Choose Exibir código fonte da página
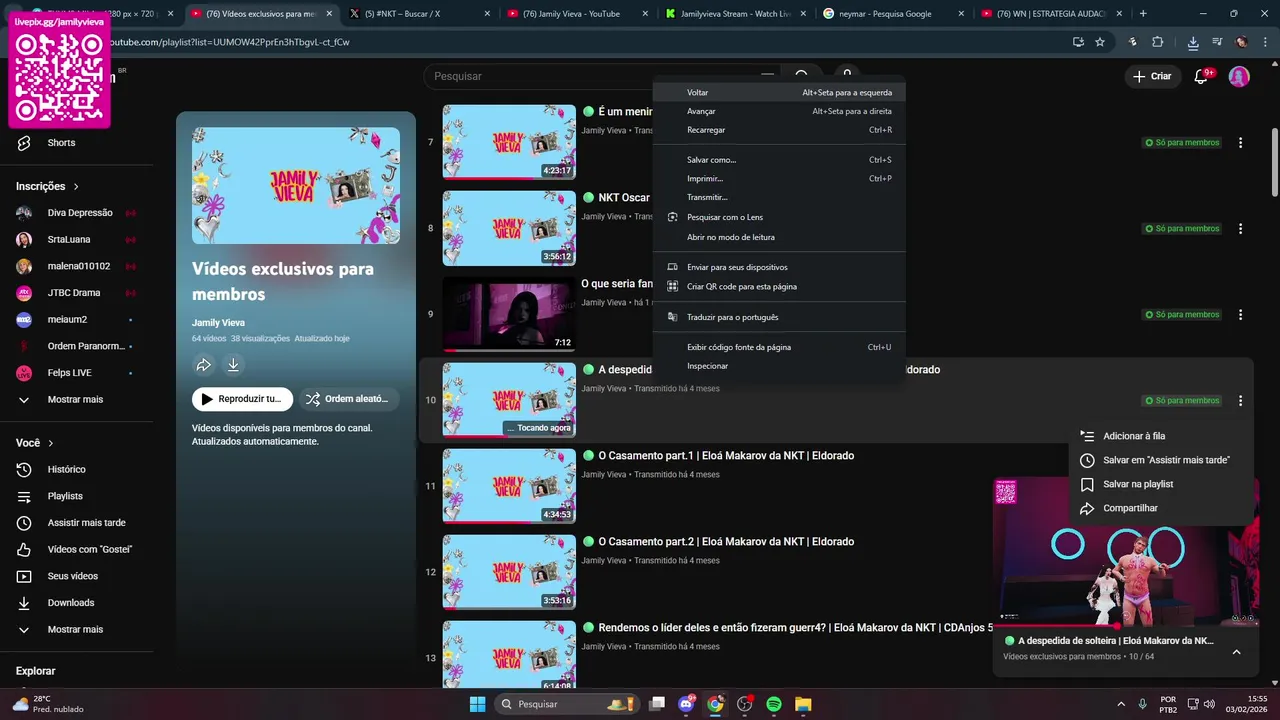Screen dimensions: 1280x720 pos(779,347)
